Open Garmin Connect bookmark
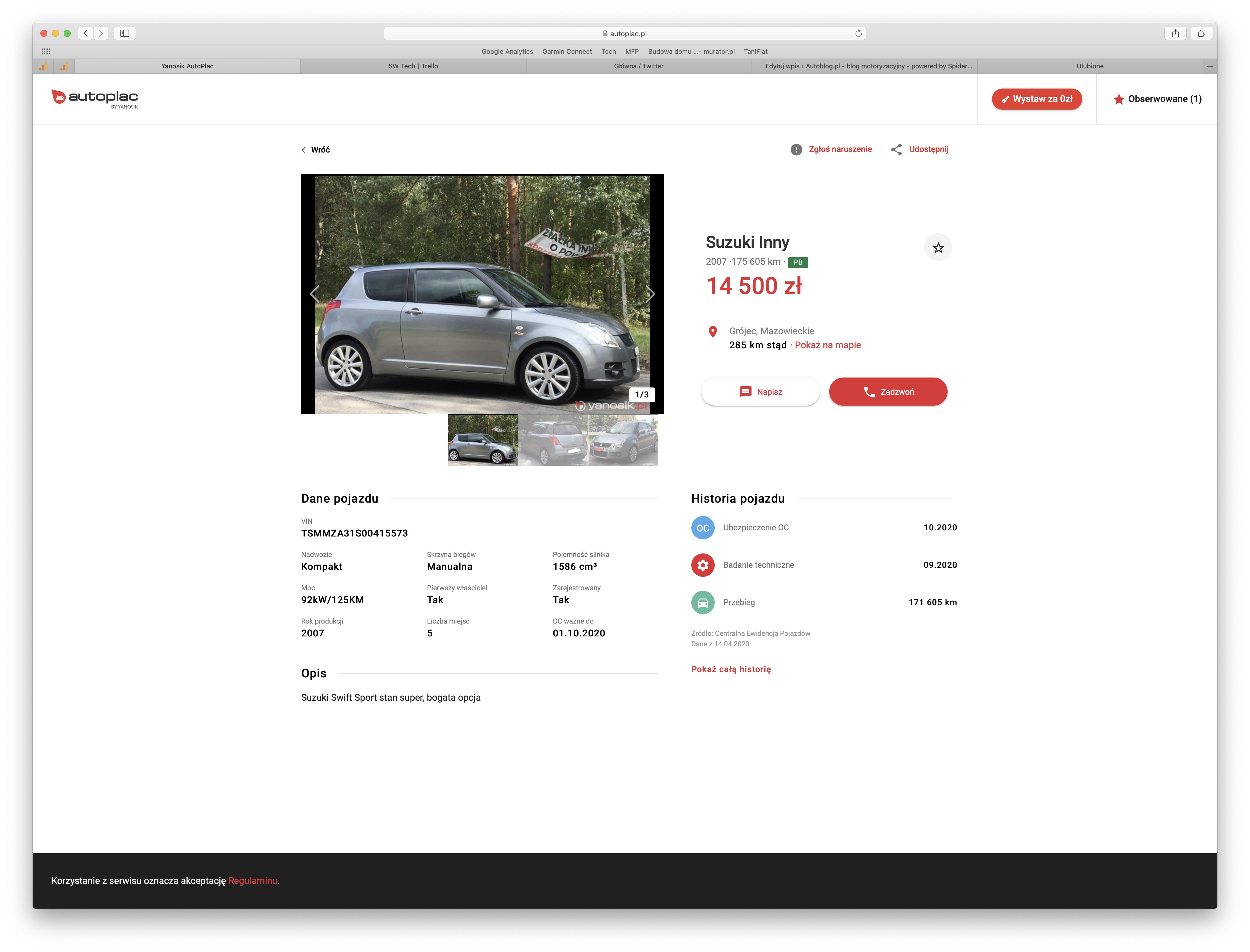The height and width of the screenshot is (952, 1250). tap(567, 51)
